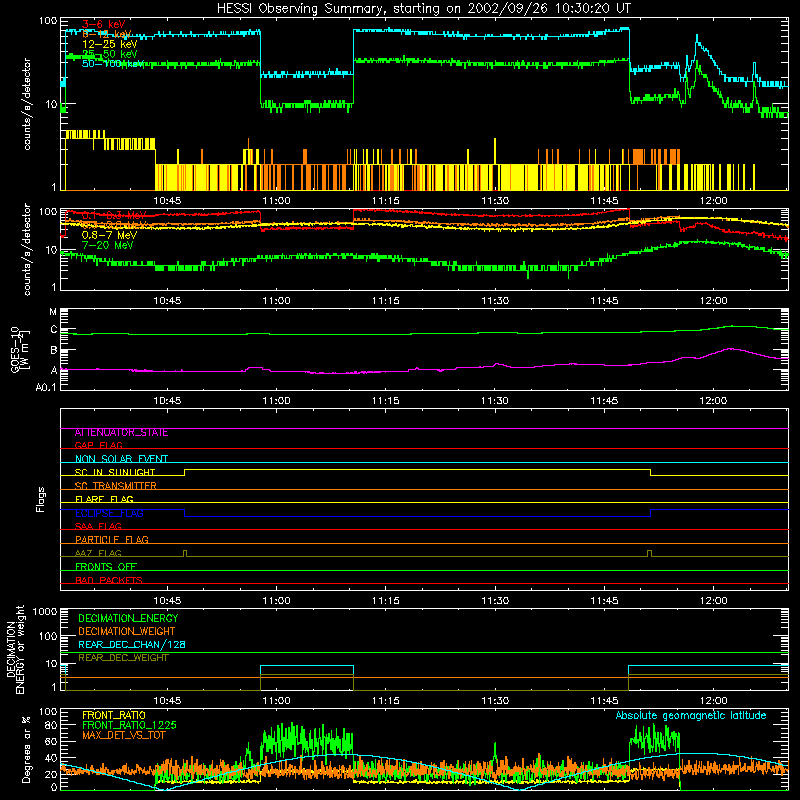Viewport: 800px width, 800px height.
Task: Click the '12:00' time label under MeV panel
Action: tap(713, 301)
